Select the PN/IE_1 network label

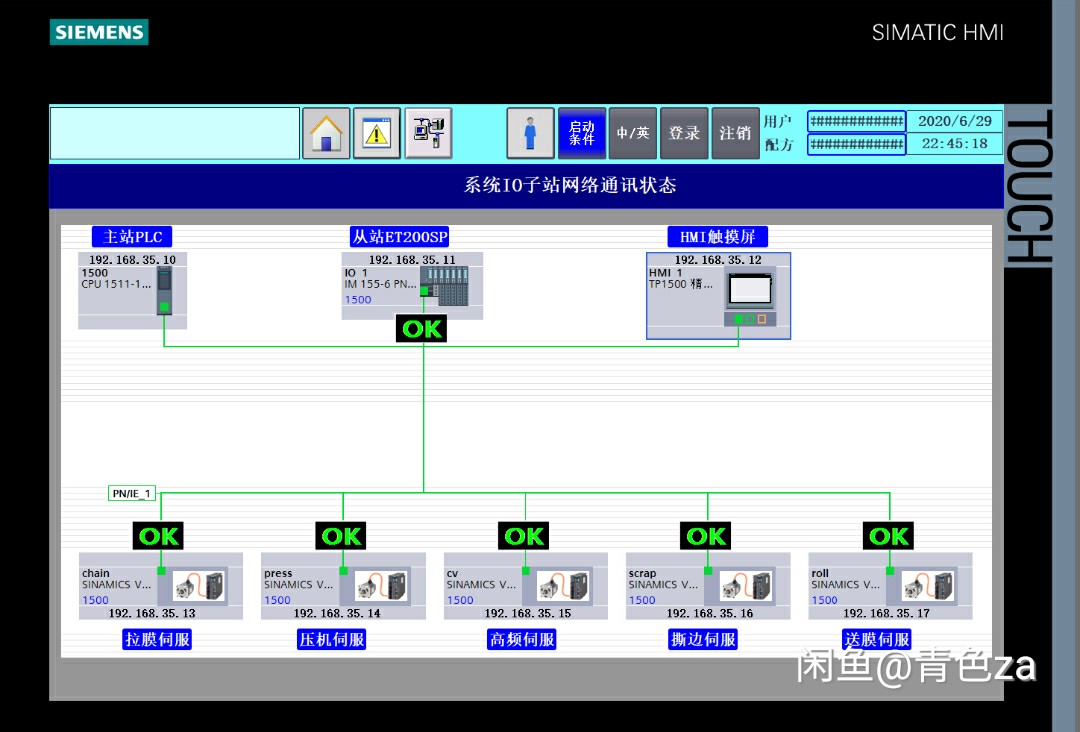pyautogui.click(x=132, y=493)
